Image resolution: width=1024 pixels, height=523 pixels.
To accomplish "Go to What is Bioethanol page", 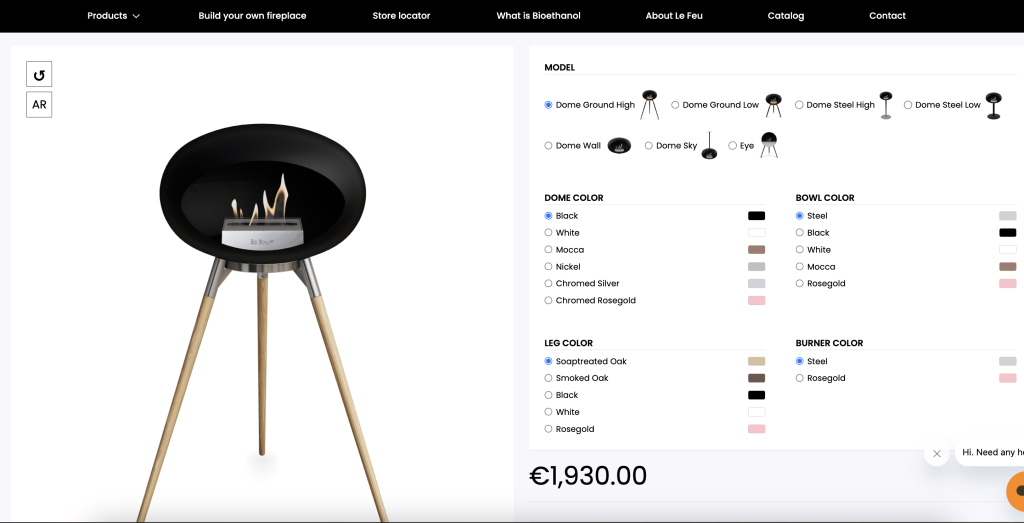I will 538,16.
